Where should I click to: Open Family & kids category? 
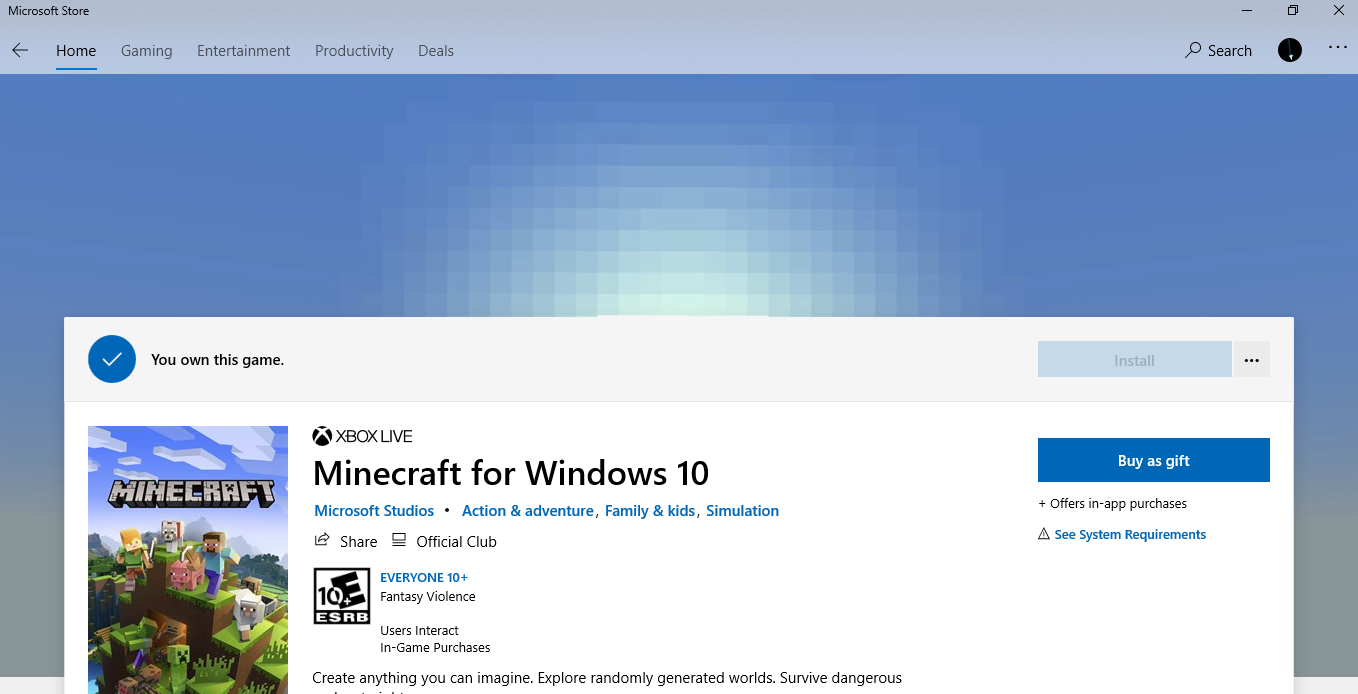[650, 511]
